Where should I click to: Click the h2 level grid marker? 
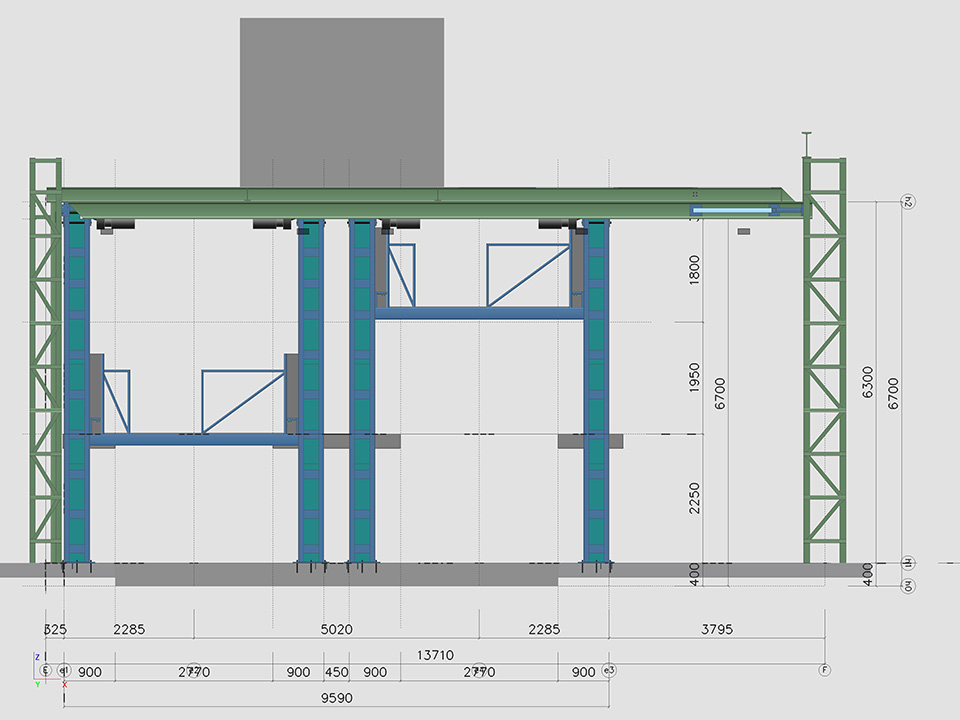(x=908, y=202)
